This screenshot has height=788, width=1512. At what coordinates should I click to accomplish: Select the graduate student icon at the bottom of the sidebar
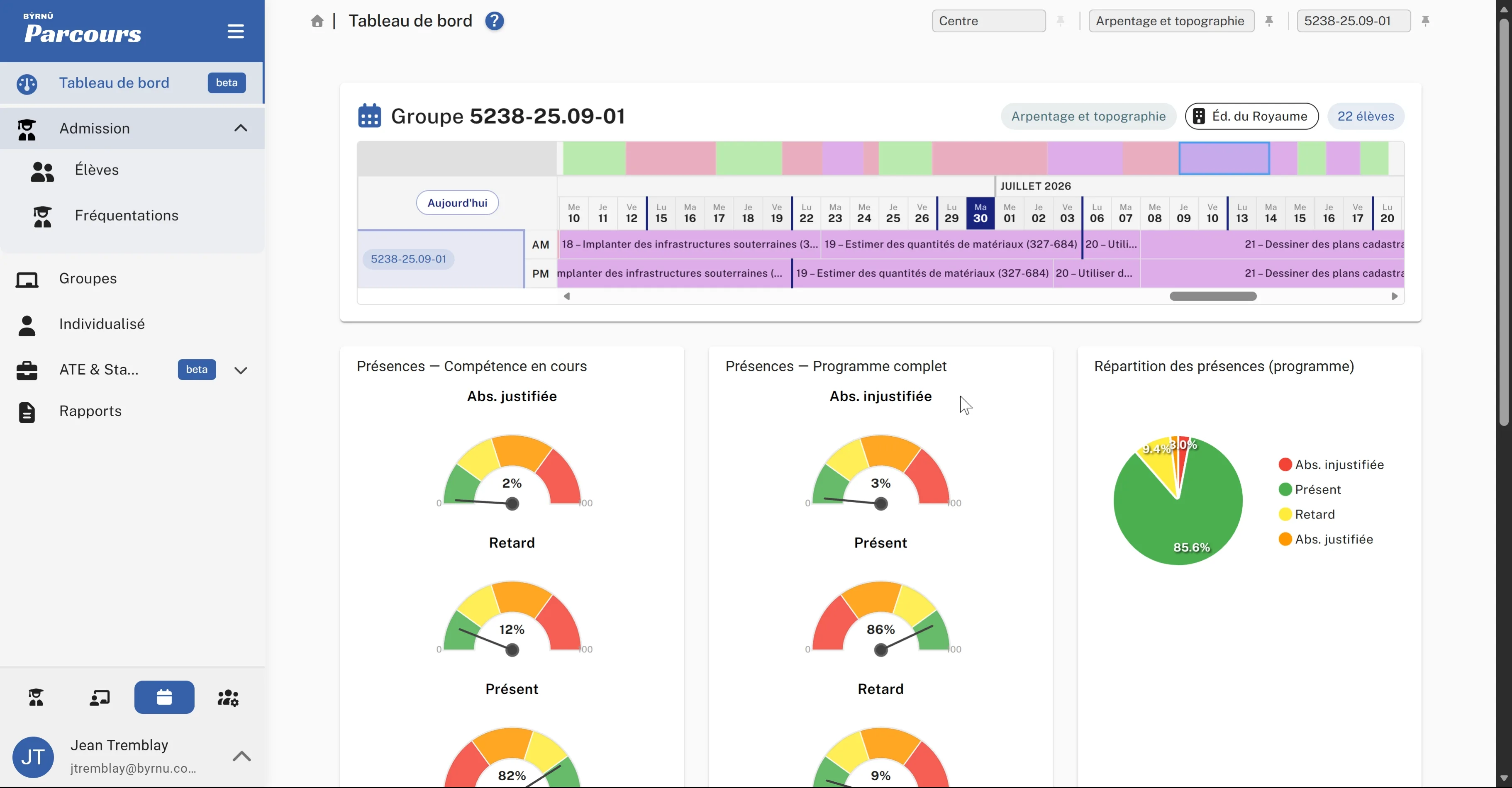(37, 697)
